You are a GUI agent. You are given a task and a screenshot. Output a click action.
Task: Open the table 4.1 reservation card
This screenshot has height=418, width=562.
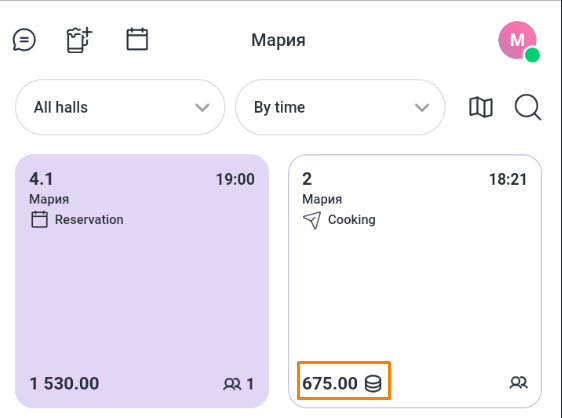point(142,281)
